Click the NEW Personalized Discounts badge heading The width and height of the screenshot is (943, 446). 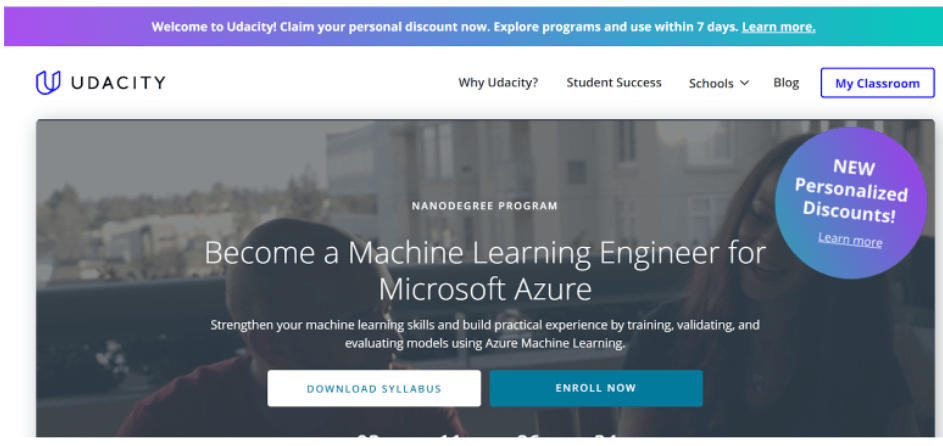coord(852,190)
